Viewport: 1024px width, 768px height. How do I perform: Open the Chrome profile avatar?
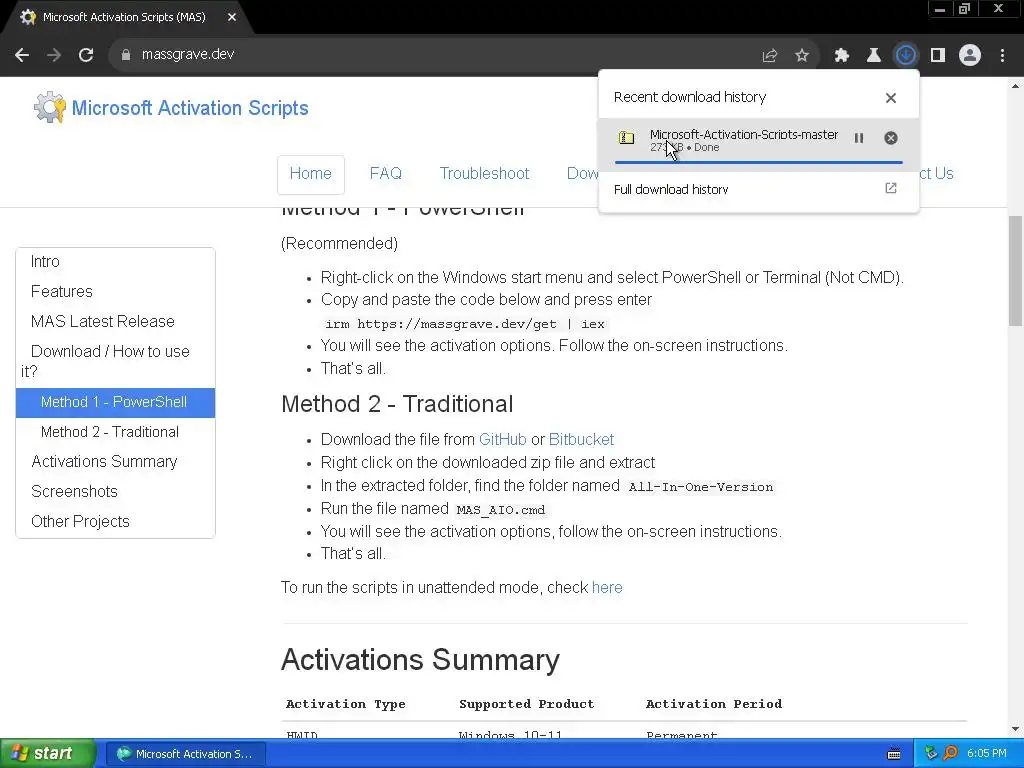coord(970,56)
